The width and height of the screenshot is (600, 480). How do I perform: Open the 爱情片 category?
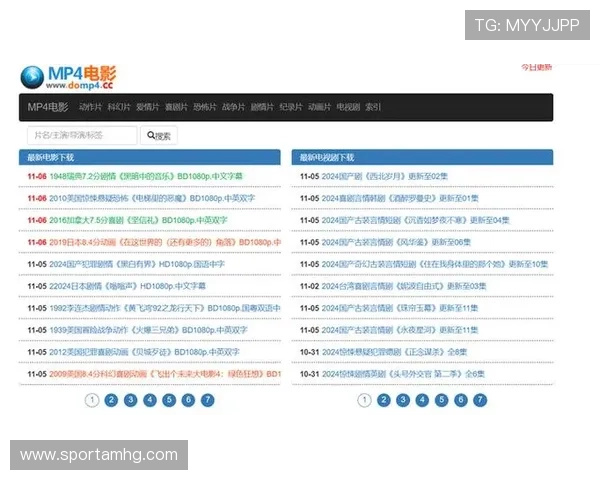148,107
